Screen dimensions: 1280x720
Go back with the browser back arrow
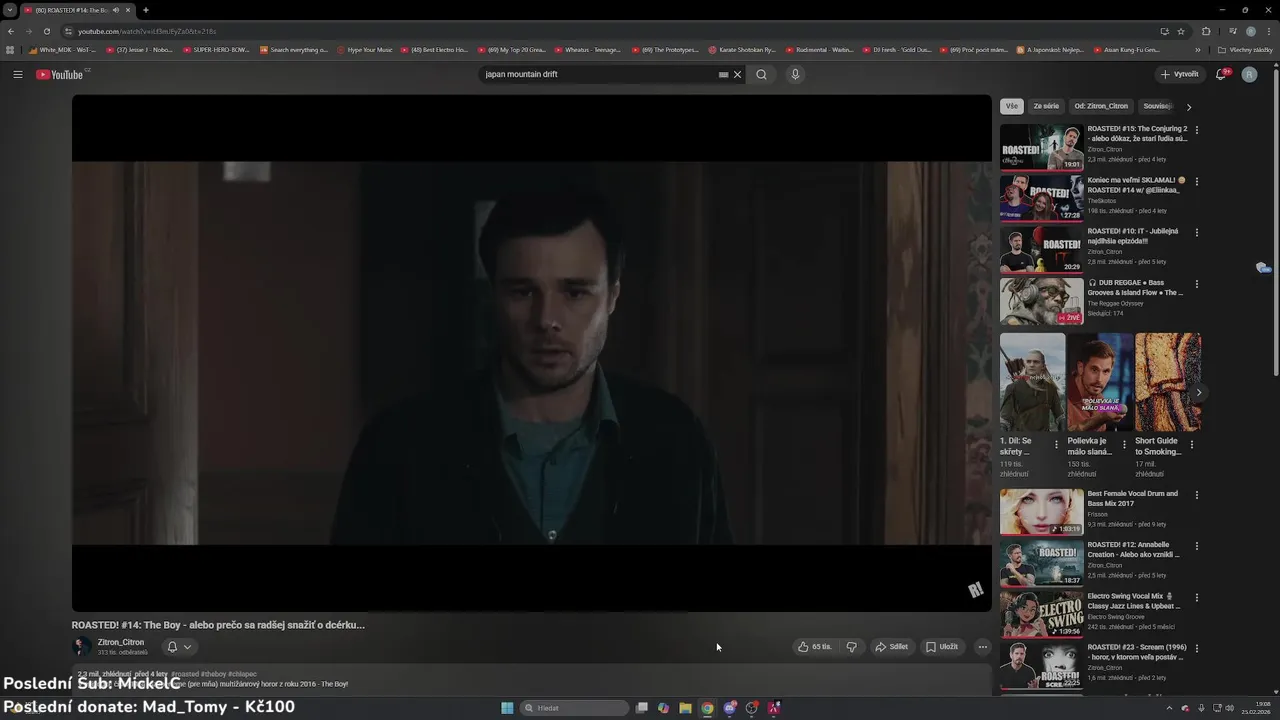[11, 31]
